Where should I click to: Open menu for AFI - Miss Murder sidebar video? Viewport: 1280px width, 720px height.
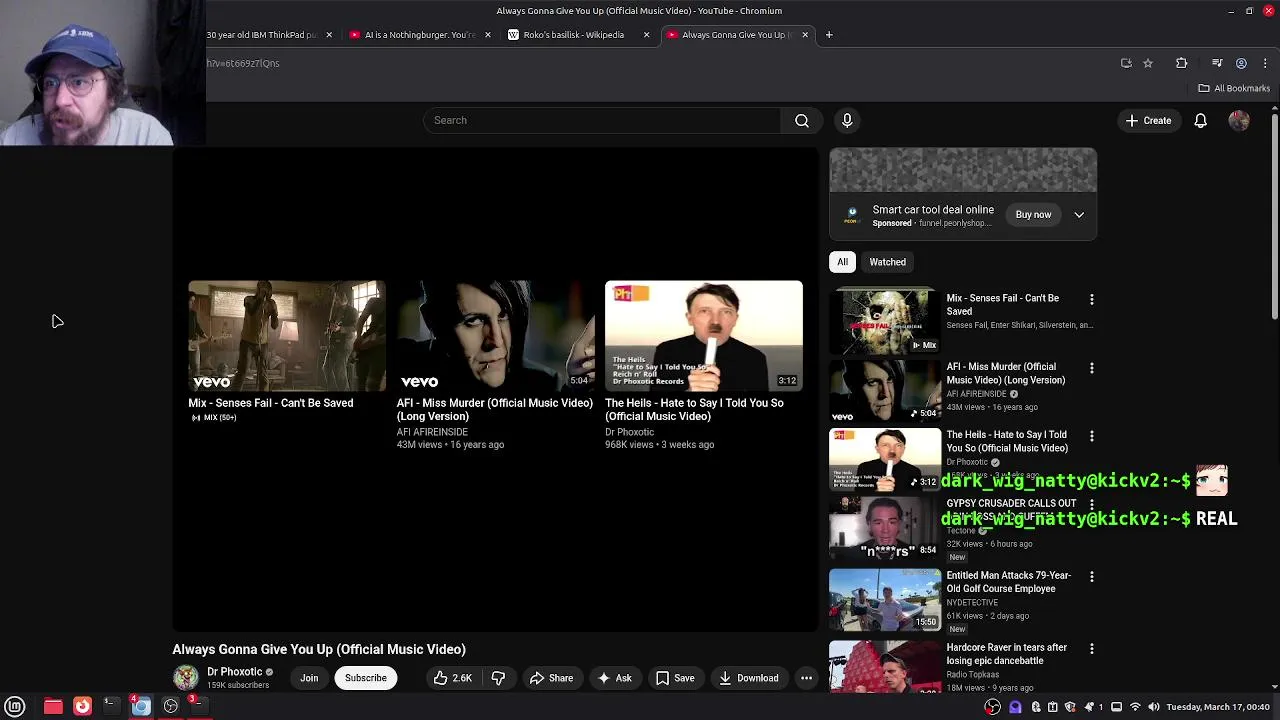[1091, 368]
